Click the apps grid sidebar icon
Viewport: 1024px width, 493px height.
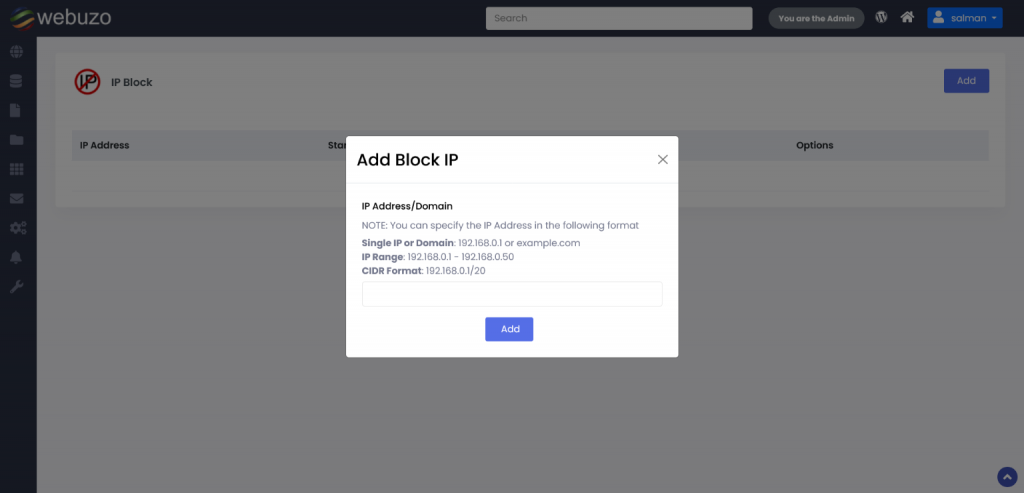17,169
